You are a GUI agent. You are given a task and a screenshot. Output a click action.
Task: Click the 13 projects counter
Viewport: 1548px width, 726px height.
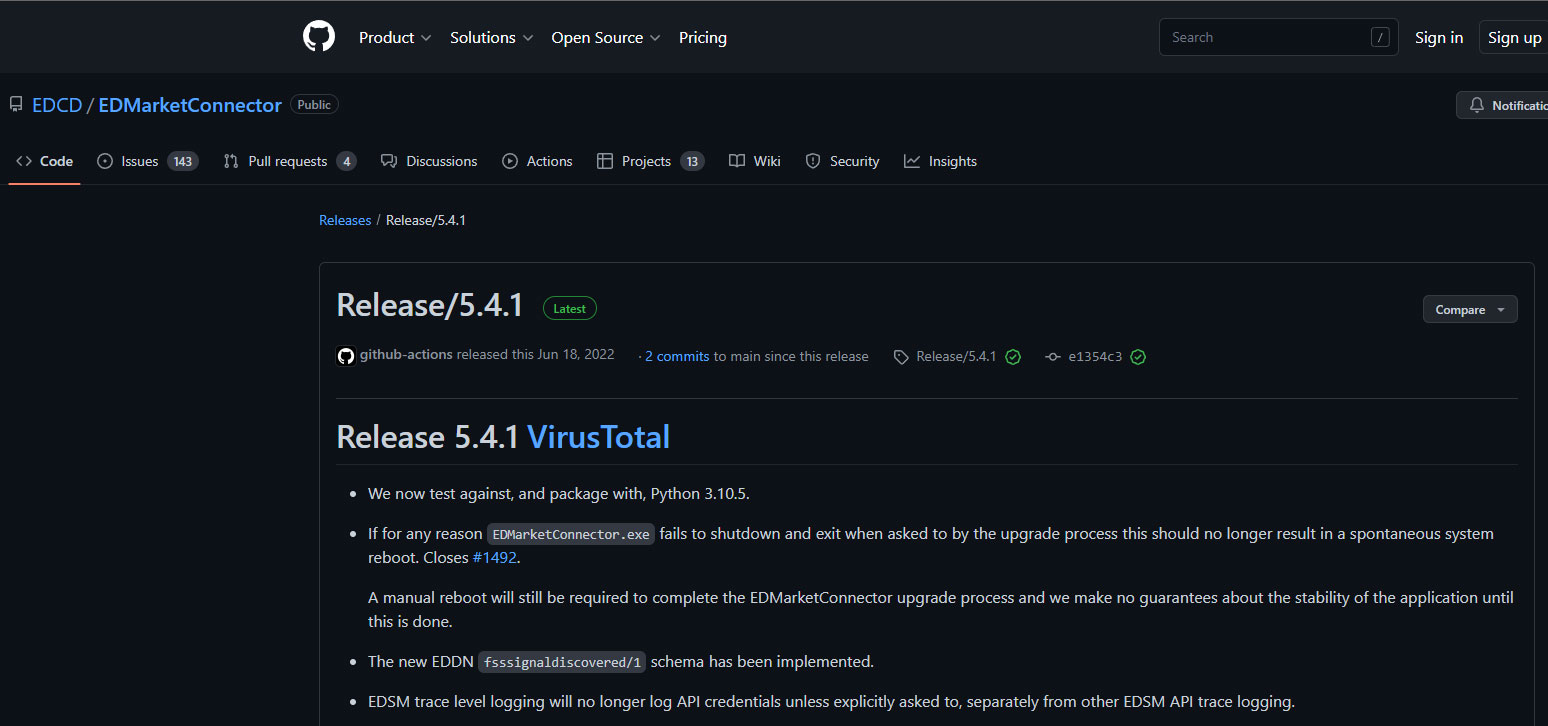(x=692, y=161)
